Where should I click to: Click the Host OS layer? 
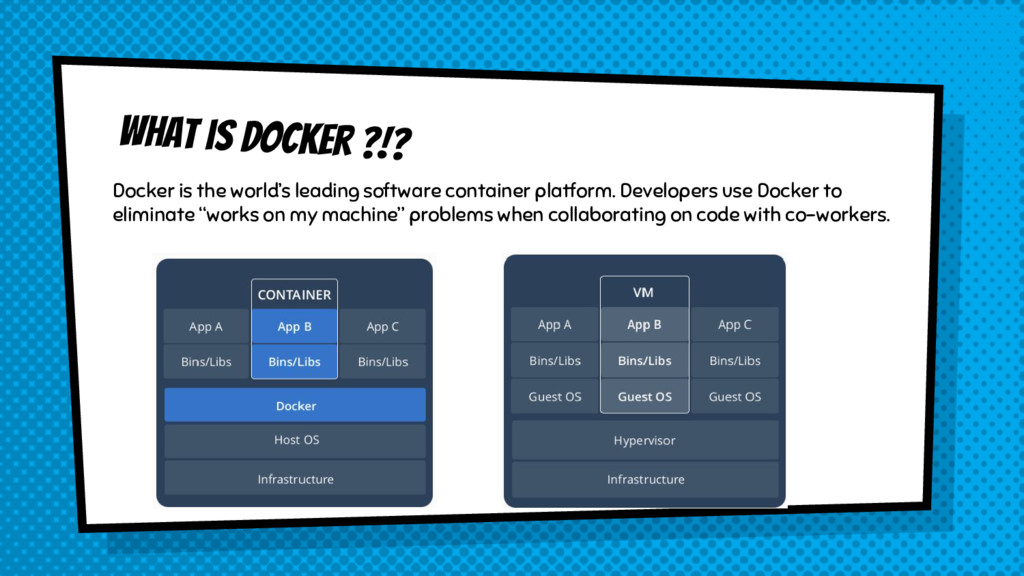tap(295, 440)
